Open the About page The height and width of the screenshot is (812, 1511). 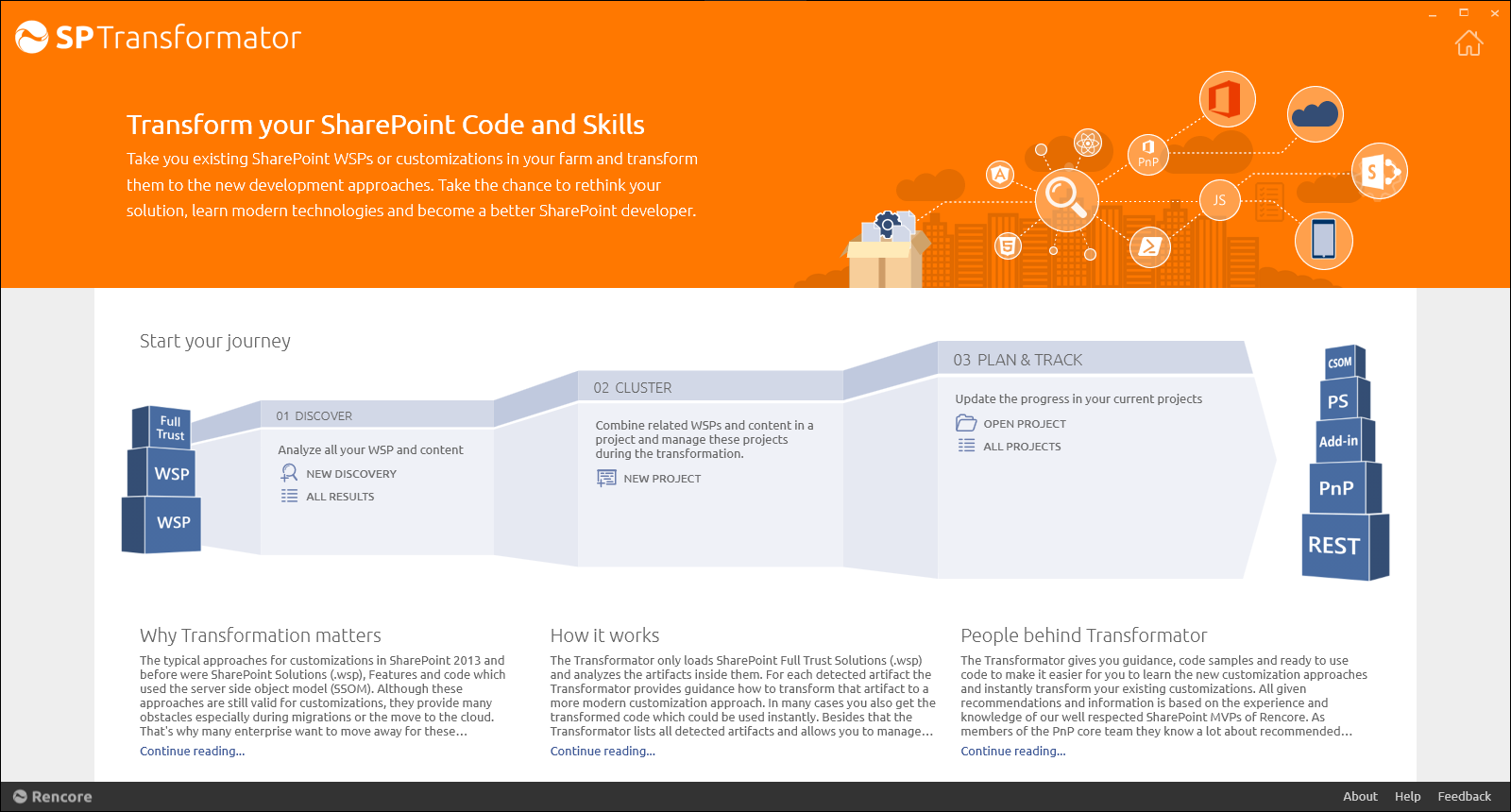(1360, 797)
